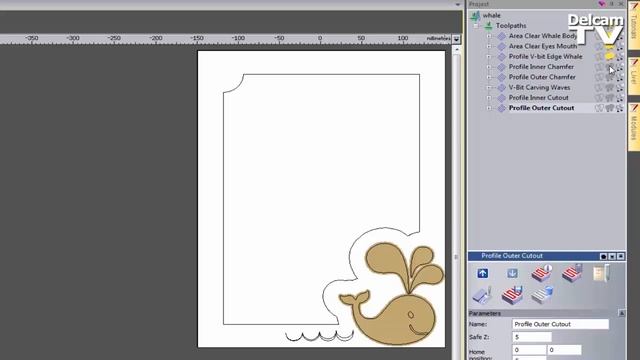Click the simulate toolpath icon with tool

[572, 273]
